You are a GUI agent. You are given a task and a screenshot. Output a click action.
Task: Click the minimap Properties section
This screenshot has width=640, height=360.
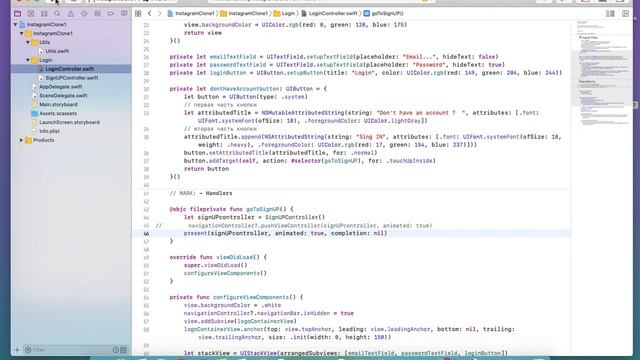pyautogui.click(x=588, y=38)
